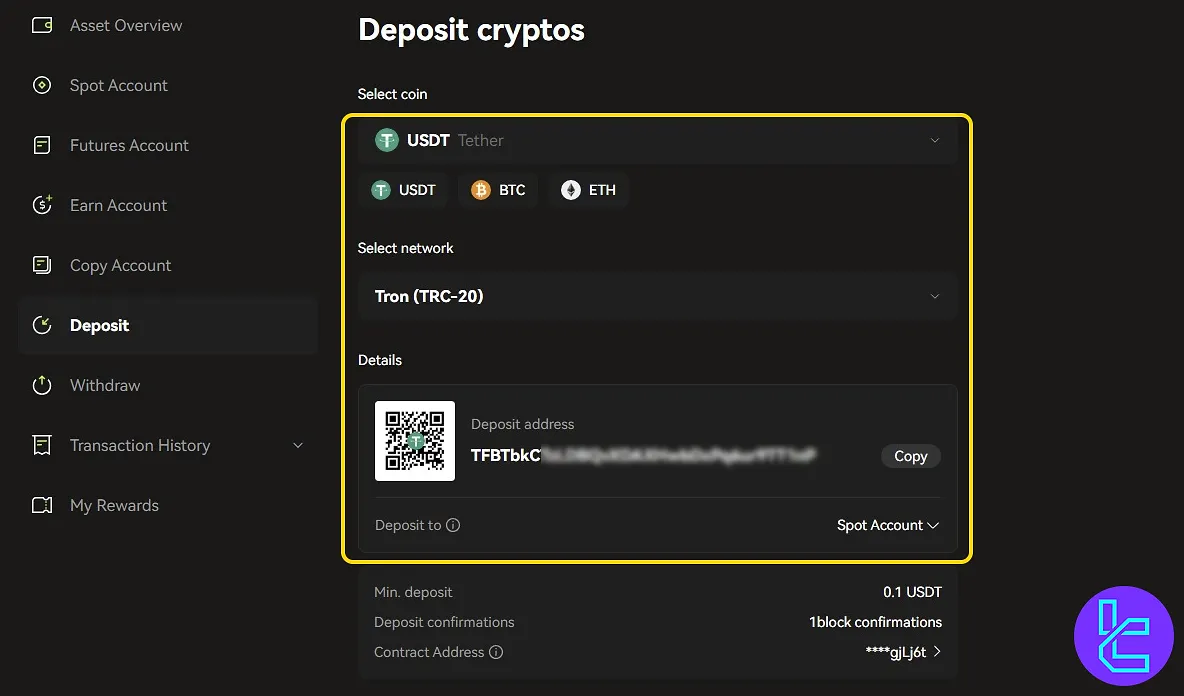
Task: Click the TFBTbkC deposit address text
Action: click(643, 455)
